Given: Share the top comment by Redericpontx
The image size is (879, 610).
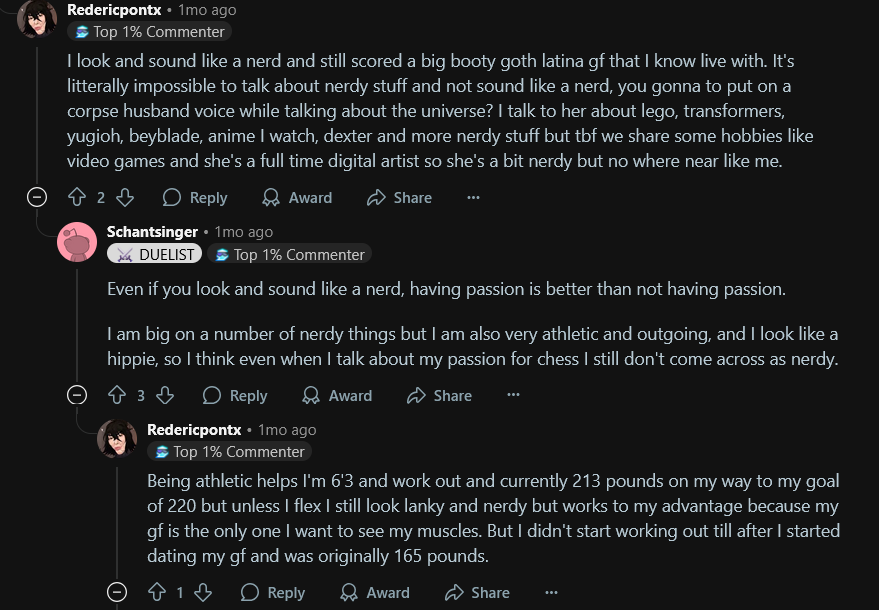Looking at the screenshot, I should click(399, 198).
